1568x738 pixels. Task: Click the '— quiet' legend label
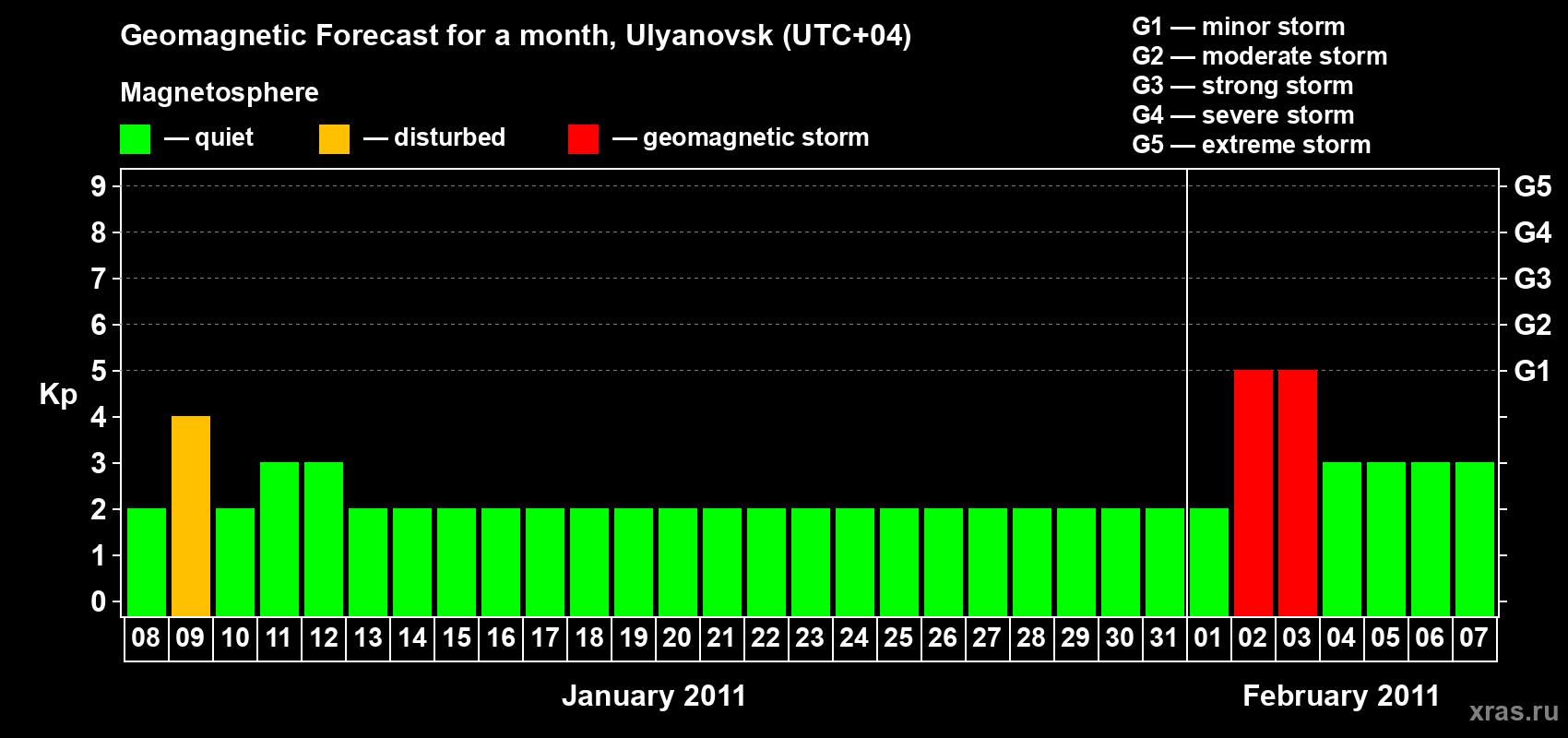(208, 137)
